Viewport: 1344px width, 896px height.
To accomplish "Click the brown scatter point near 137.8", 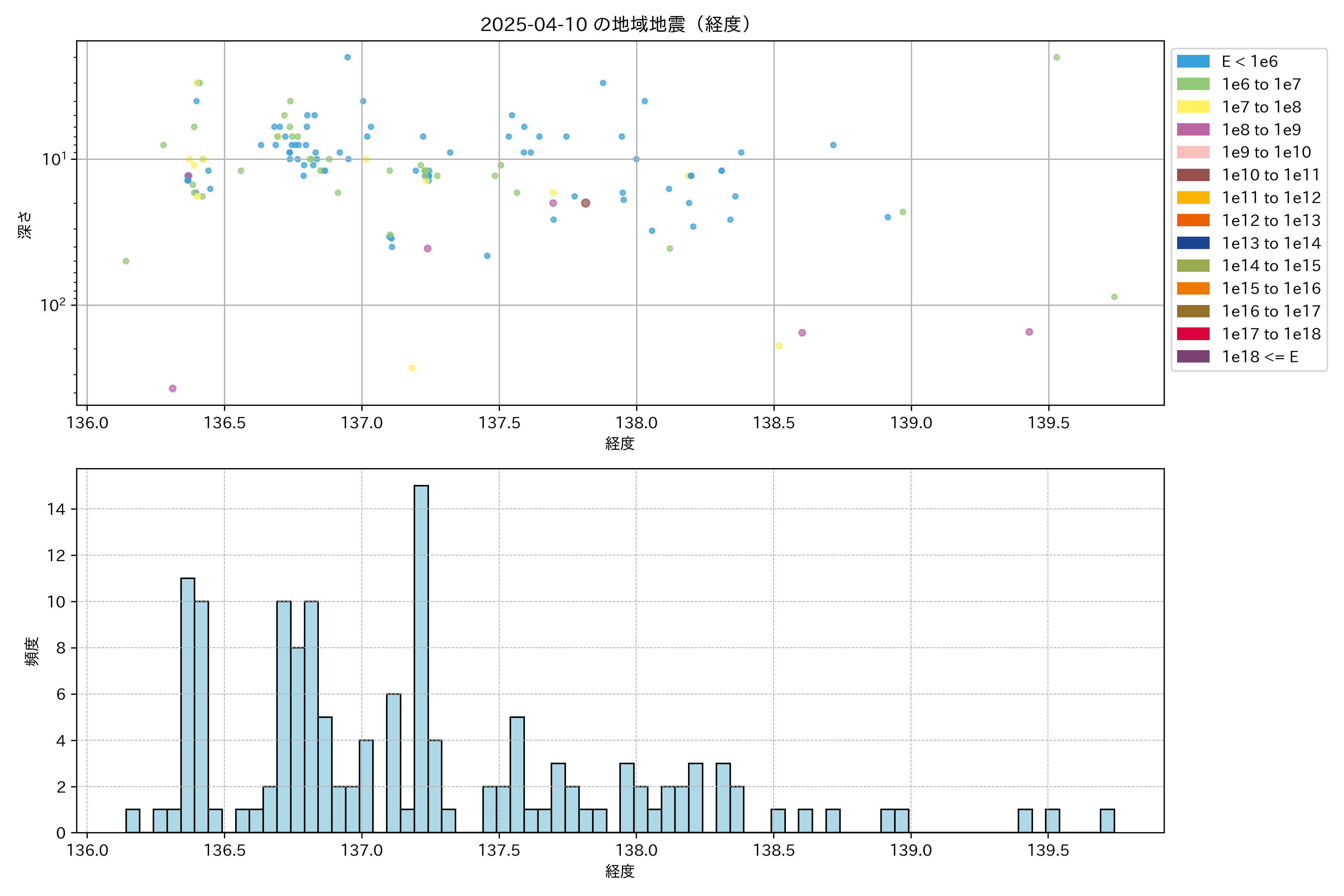I will tap(585, 203).
